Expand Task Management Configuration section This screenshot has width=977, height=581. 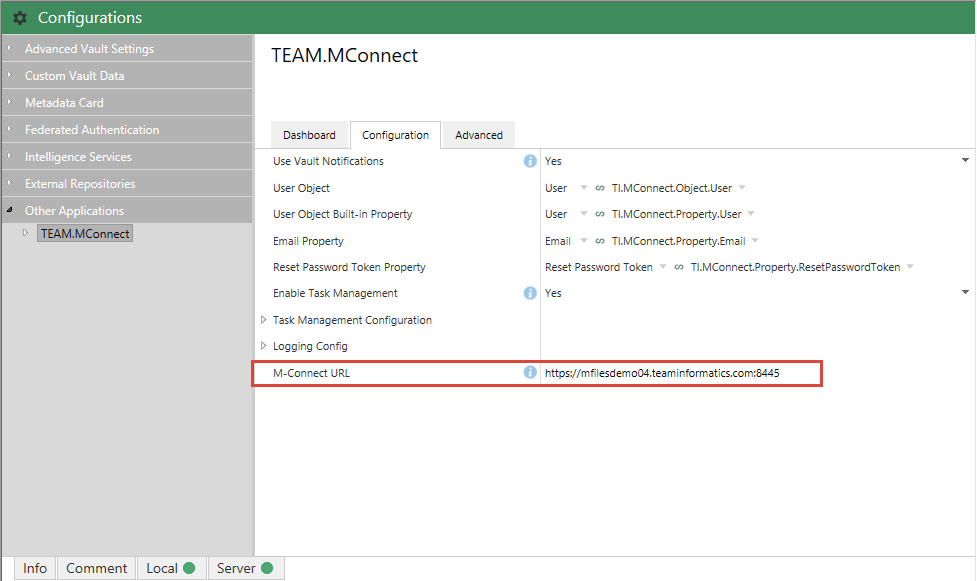264,320
